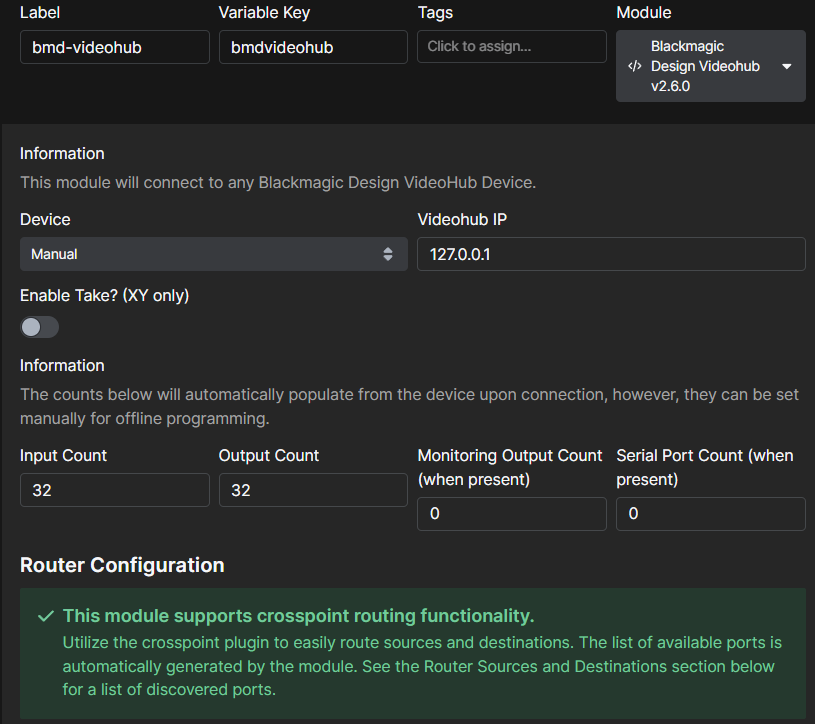Click the 'Tags' label
815x724 pixels.
tap(435, 12)
